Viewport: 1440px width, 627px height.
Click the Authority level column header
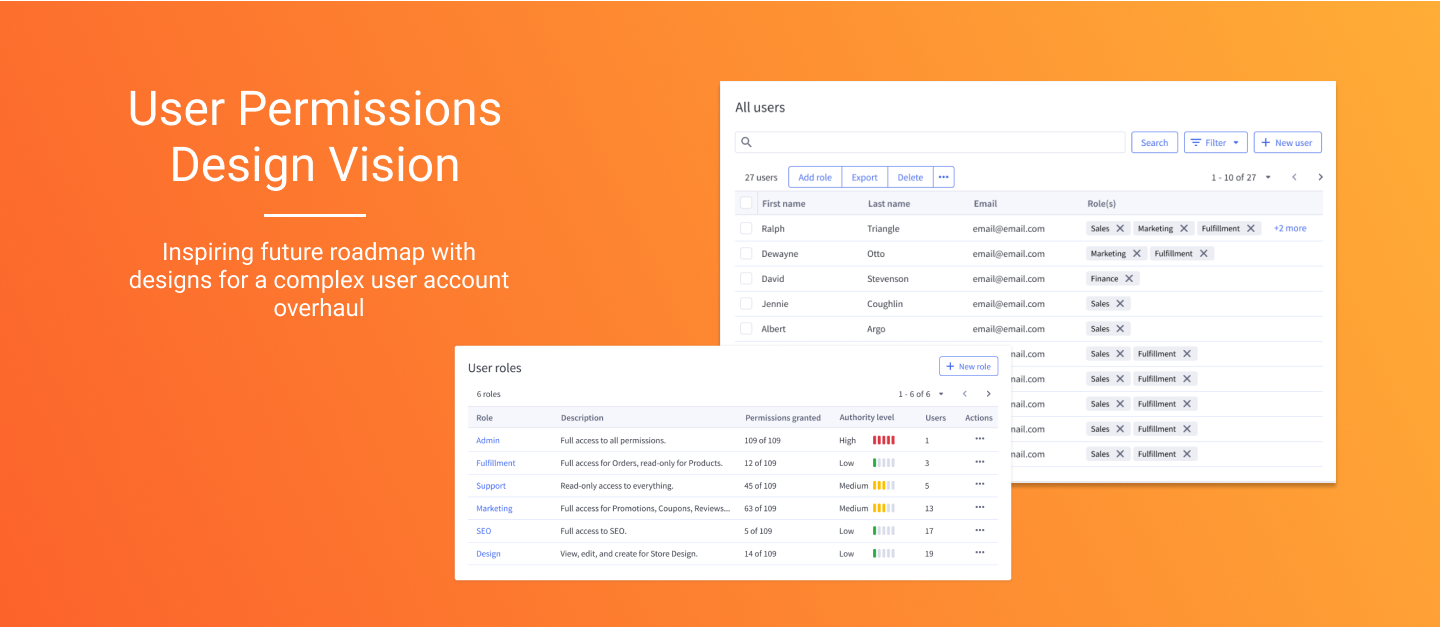point(867,418)
